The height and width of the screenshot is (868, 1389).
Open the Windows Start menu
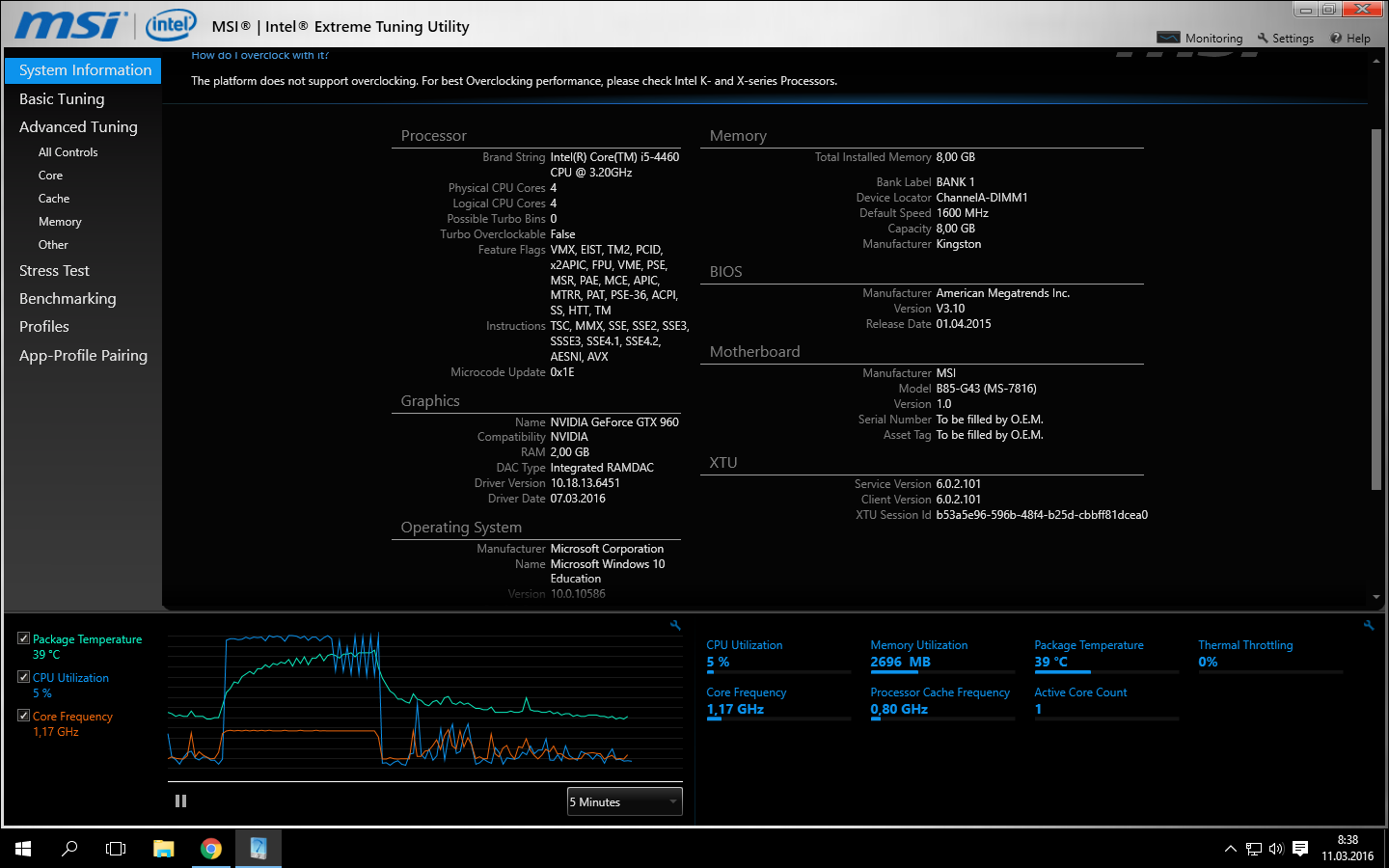(23, 849)
